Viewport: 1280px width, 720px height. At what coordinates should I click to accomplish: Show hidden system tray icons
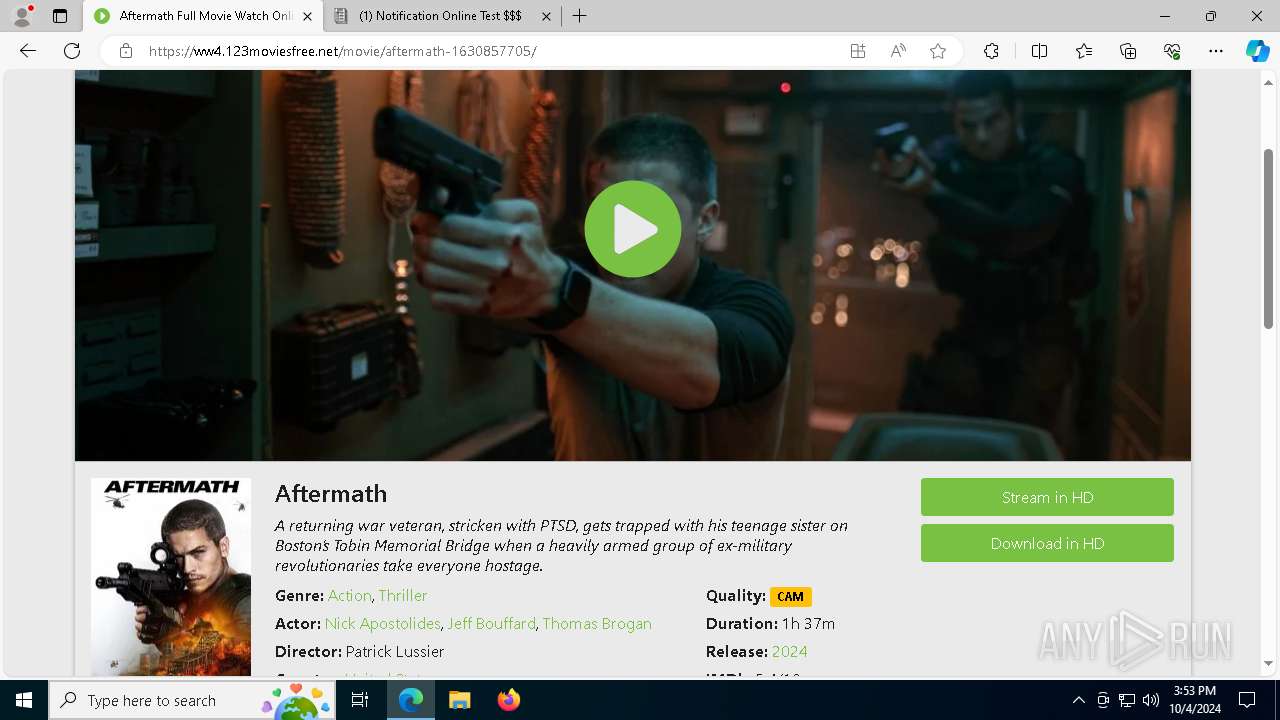point(1078,700)
